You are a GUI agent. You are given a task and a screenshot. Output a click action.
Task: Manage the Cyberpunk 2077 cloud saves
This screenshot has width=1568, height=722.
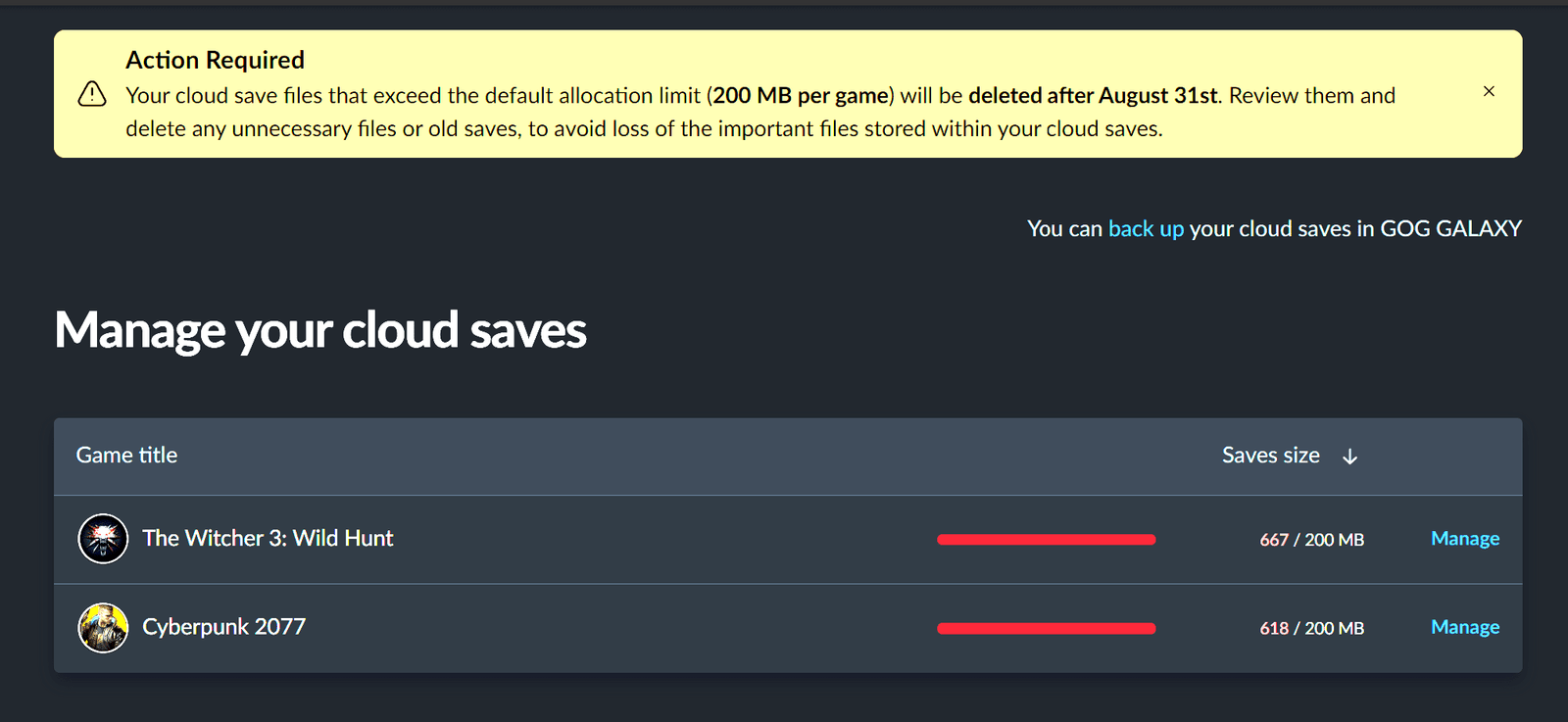coord(1464,627)
